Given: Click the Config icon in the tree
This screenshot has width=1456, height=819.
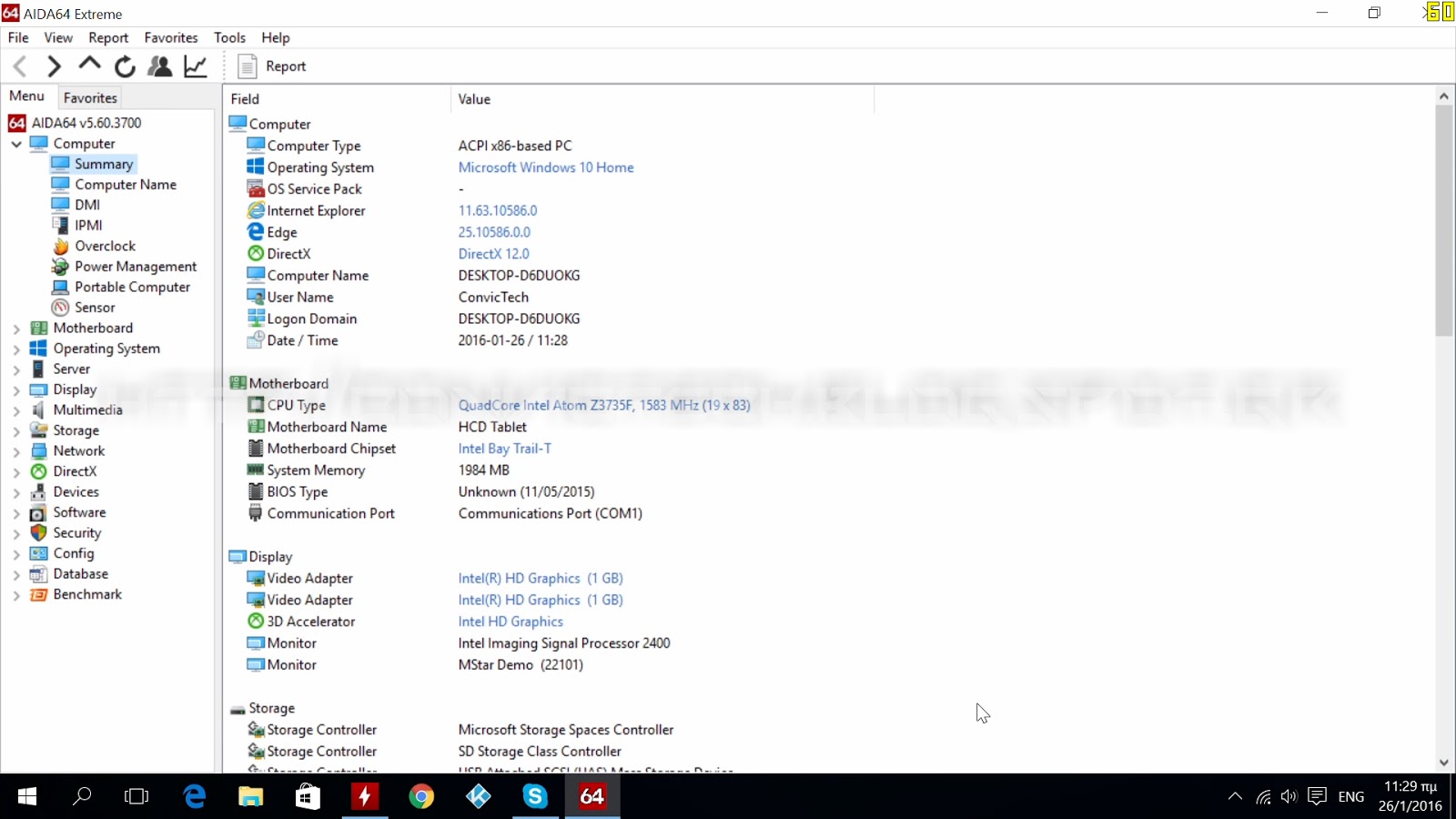Looking at the screenshot, I should 38,553.
